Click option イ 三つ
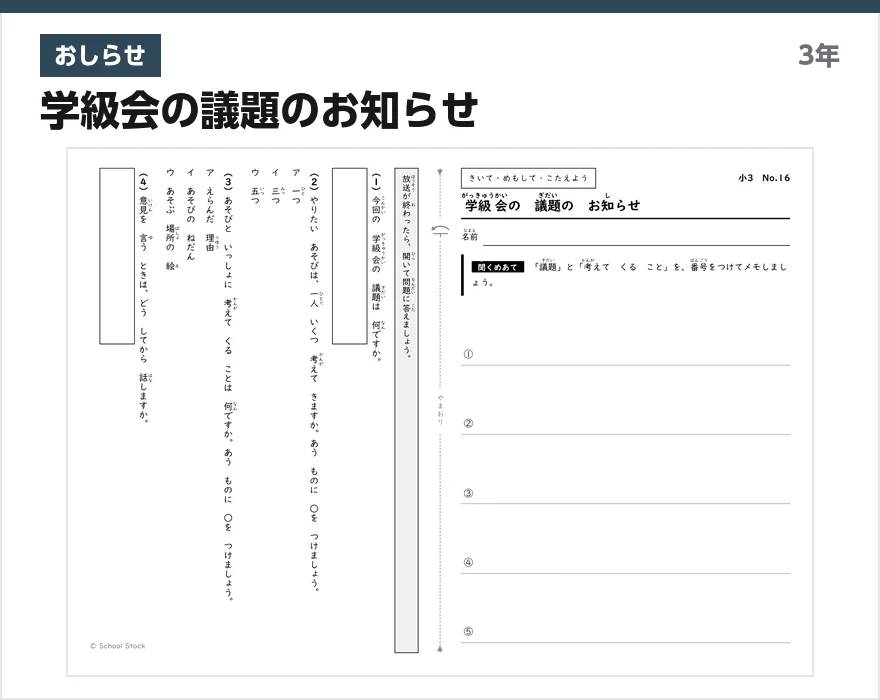Screen dimensions: 880x700 tap(276, 186)
